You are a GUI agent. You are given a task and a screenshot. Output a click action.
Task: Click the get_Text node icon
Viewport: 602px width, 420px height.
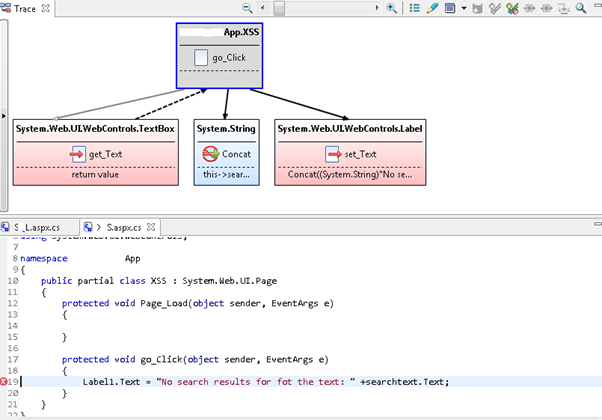click(79, 154)
